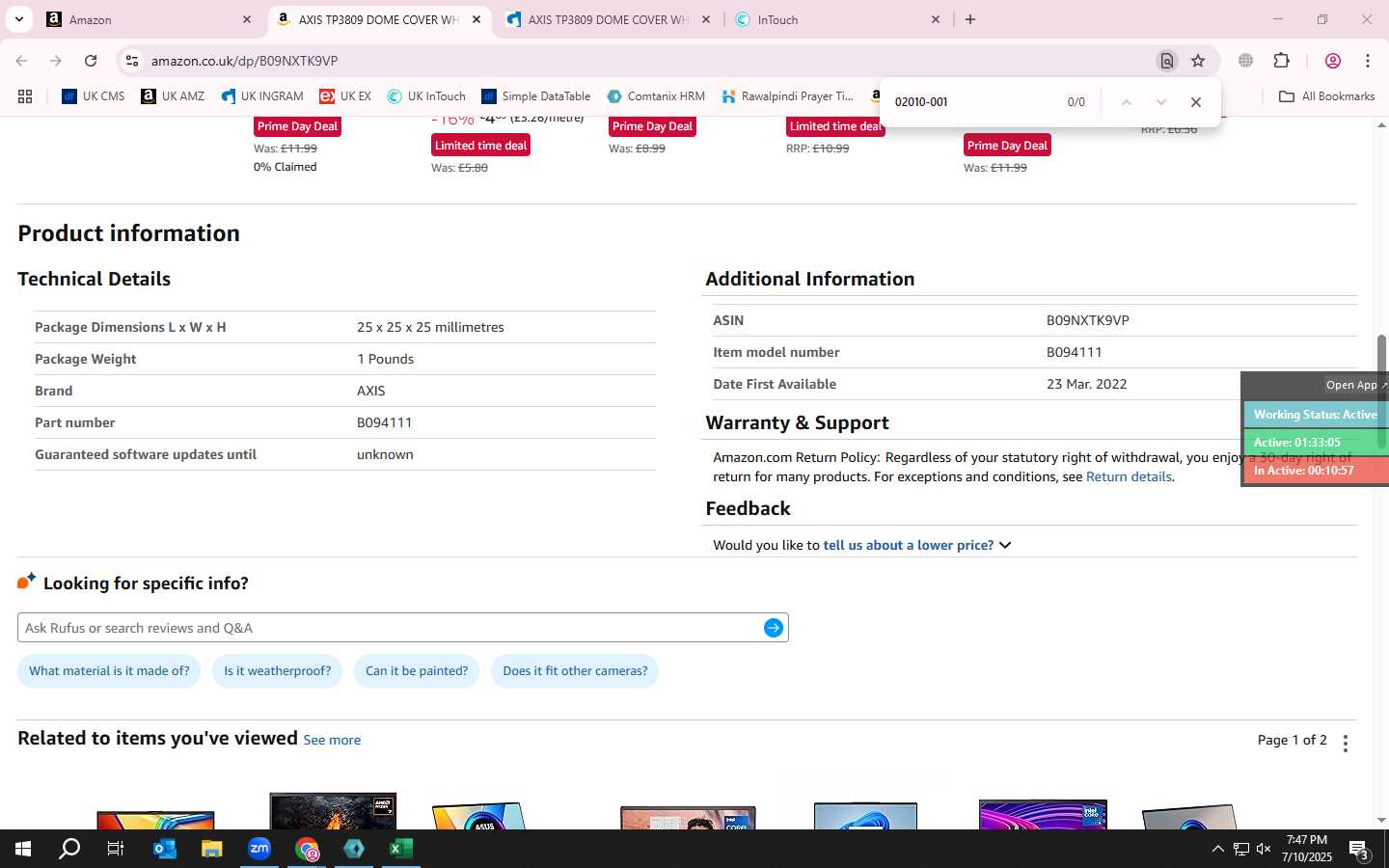Screen dimensions: 1389x868
Task: Open File Explorer from the taskbar
Action: 212,849
